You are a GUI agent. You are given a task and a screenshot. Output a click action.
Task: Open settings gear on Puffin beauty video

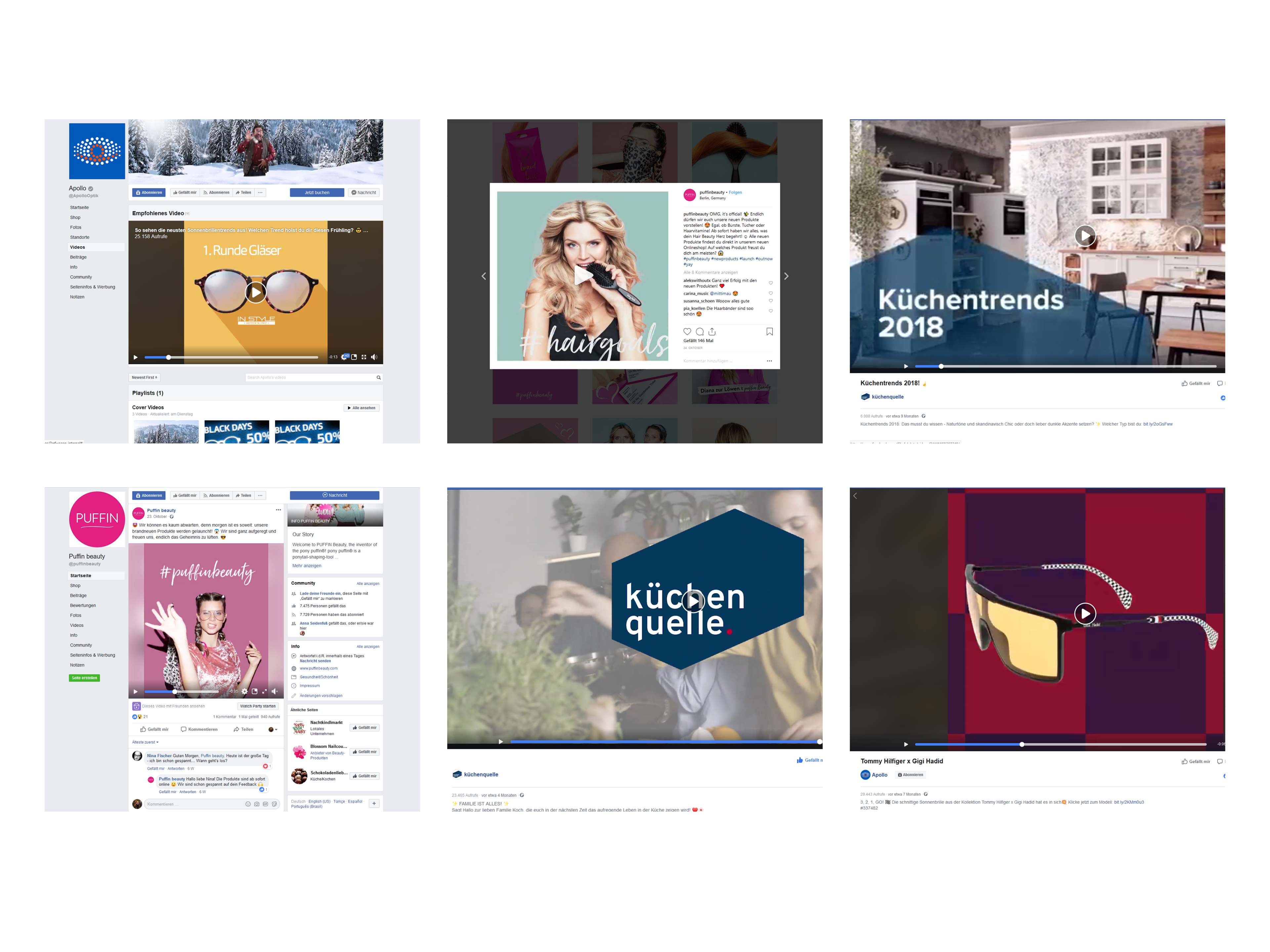pos(245,692)
